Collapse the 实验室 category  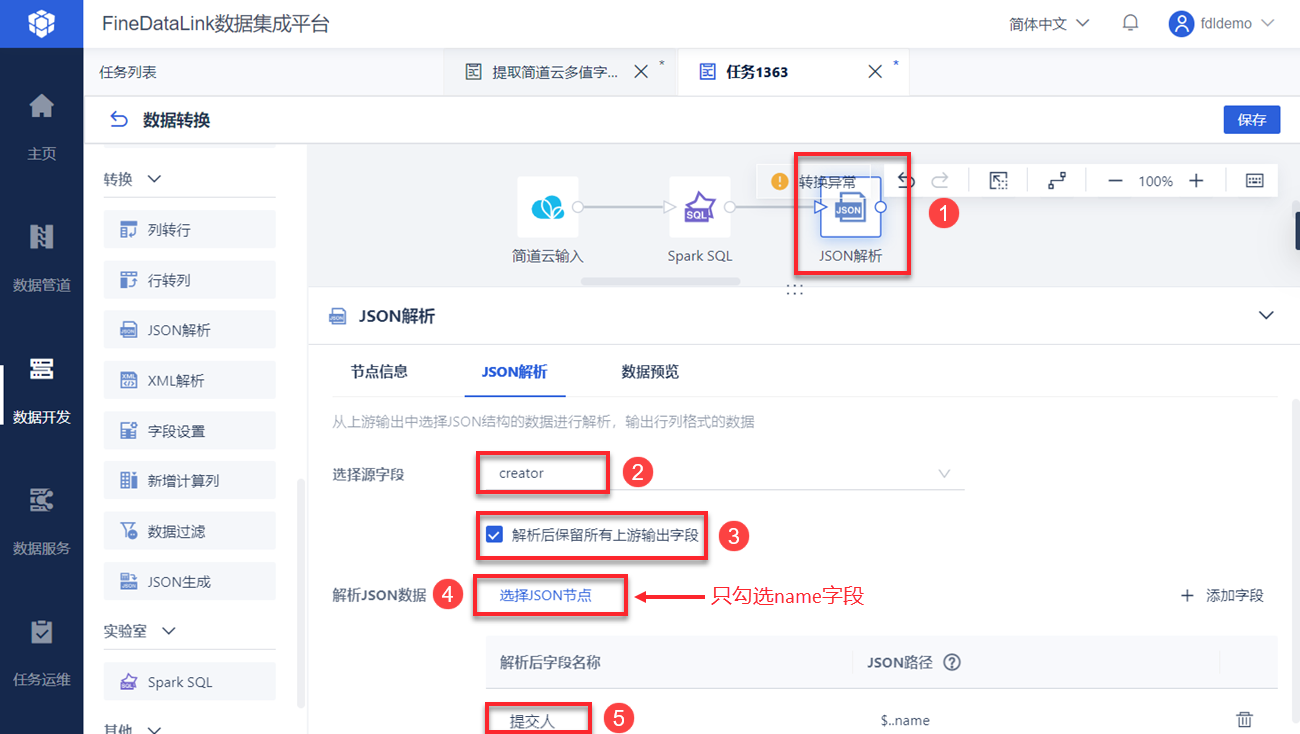(x=169, y=631)
